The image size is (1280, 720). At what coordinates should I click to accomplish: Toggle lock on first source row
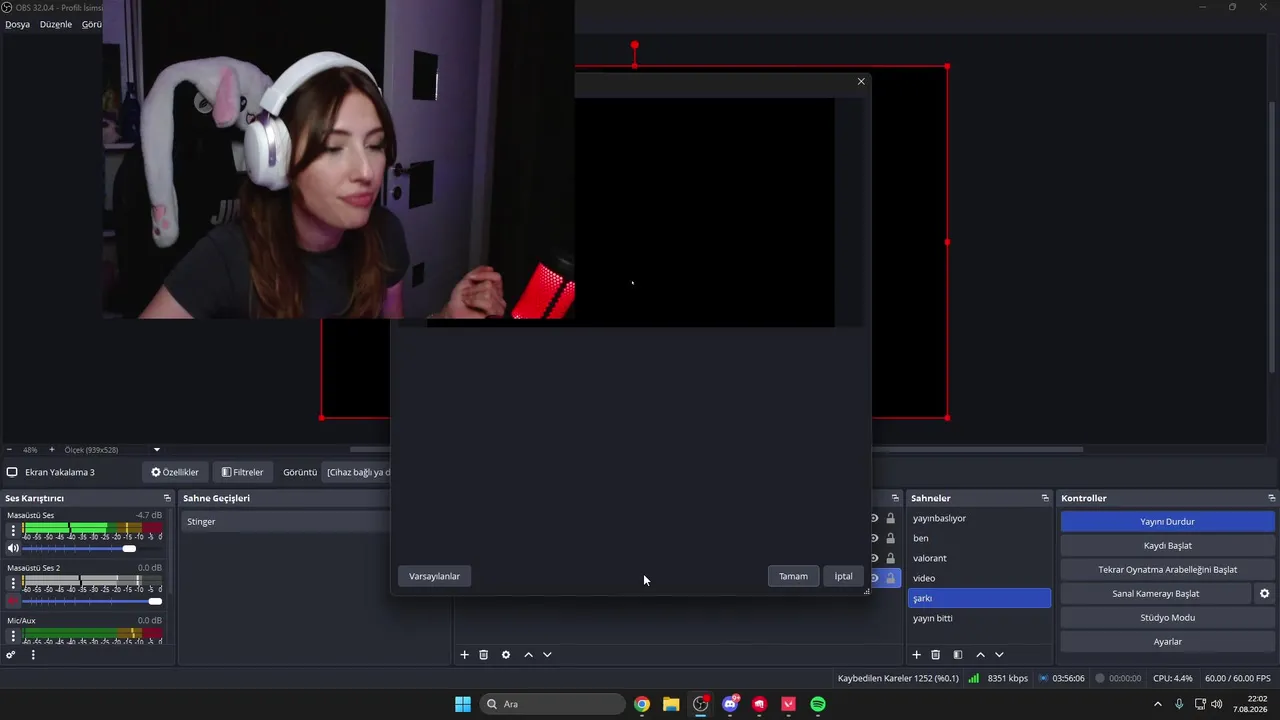(x=891, y=518)
